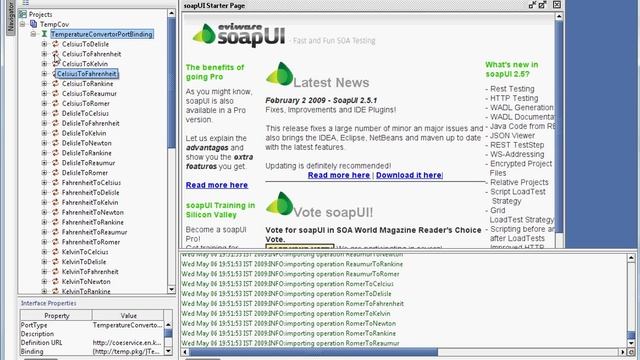Click the Starter Page vertical scrollbar thumb

click(559, 127)
